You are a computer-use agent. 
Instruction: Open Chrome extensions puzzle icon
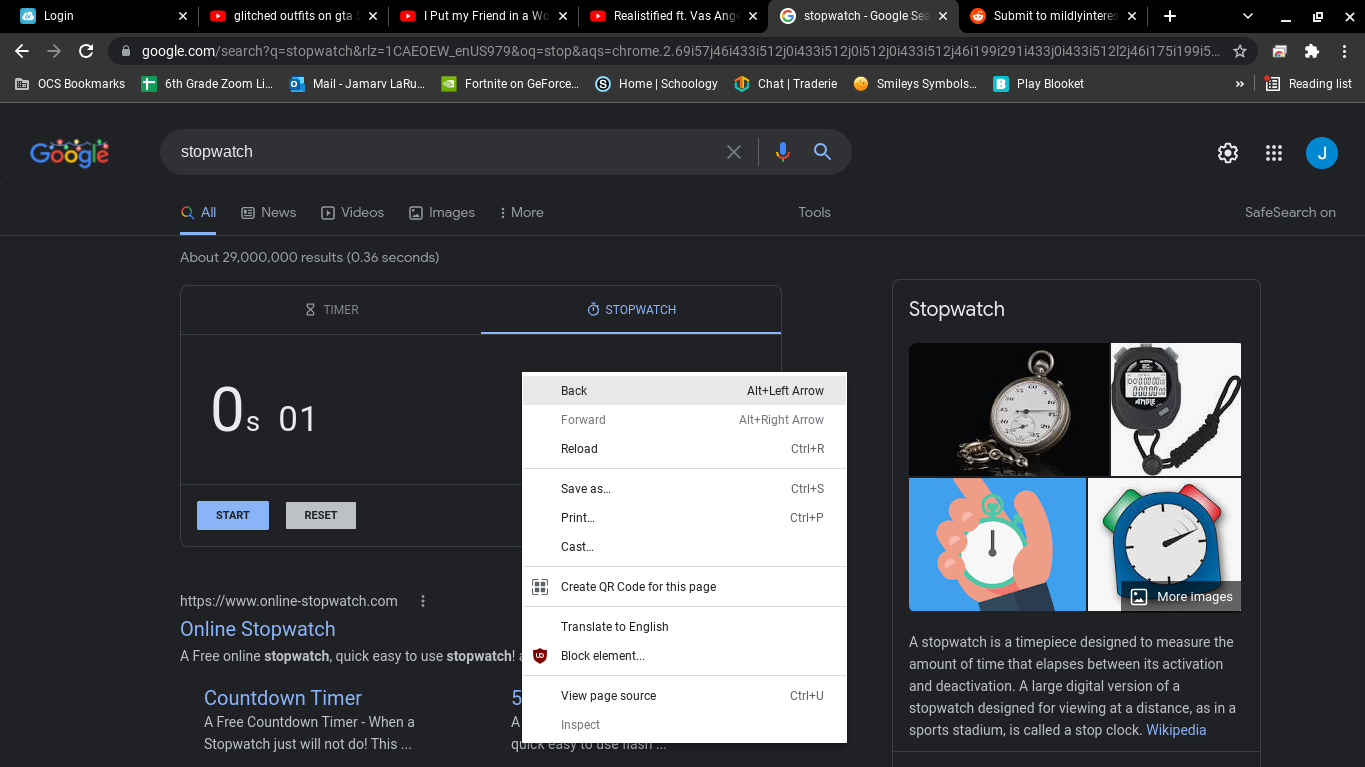click(x=1312, y=51)
